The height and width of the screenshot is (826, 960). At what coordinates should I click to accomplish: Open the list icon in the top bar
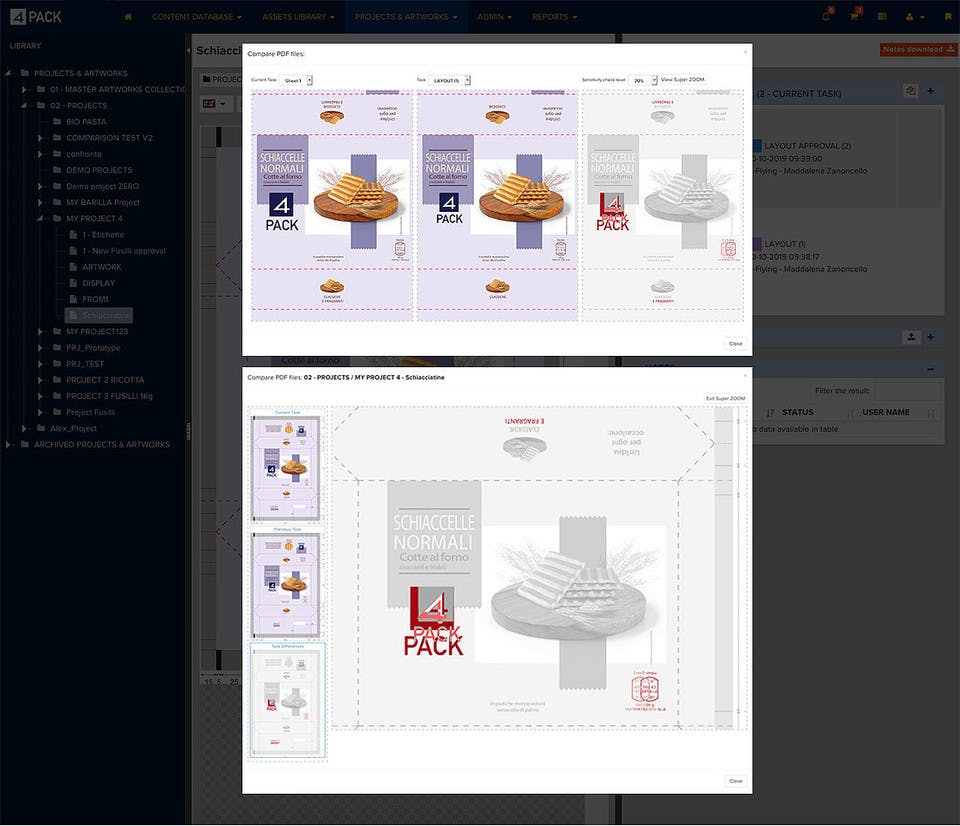coord(882,17)
